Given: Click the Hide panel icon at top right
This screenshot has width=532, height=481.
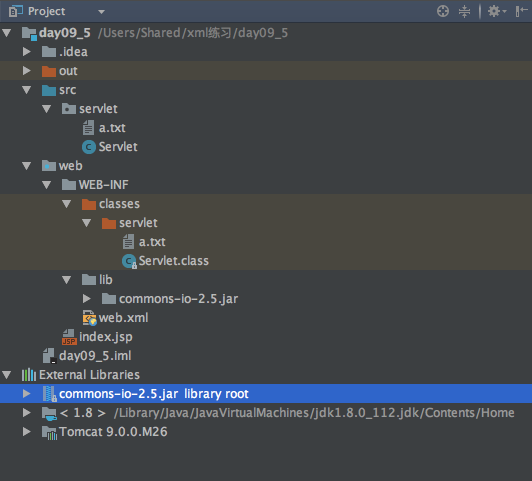Looking at the screenshot, I should tap(521, 11).
